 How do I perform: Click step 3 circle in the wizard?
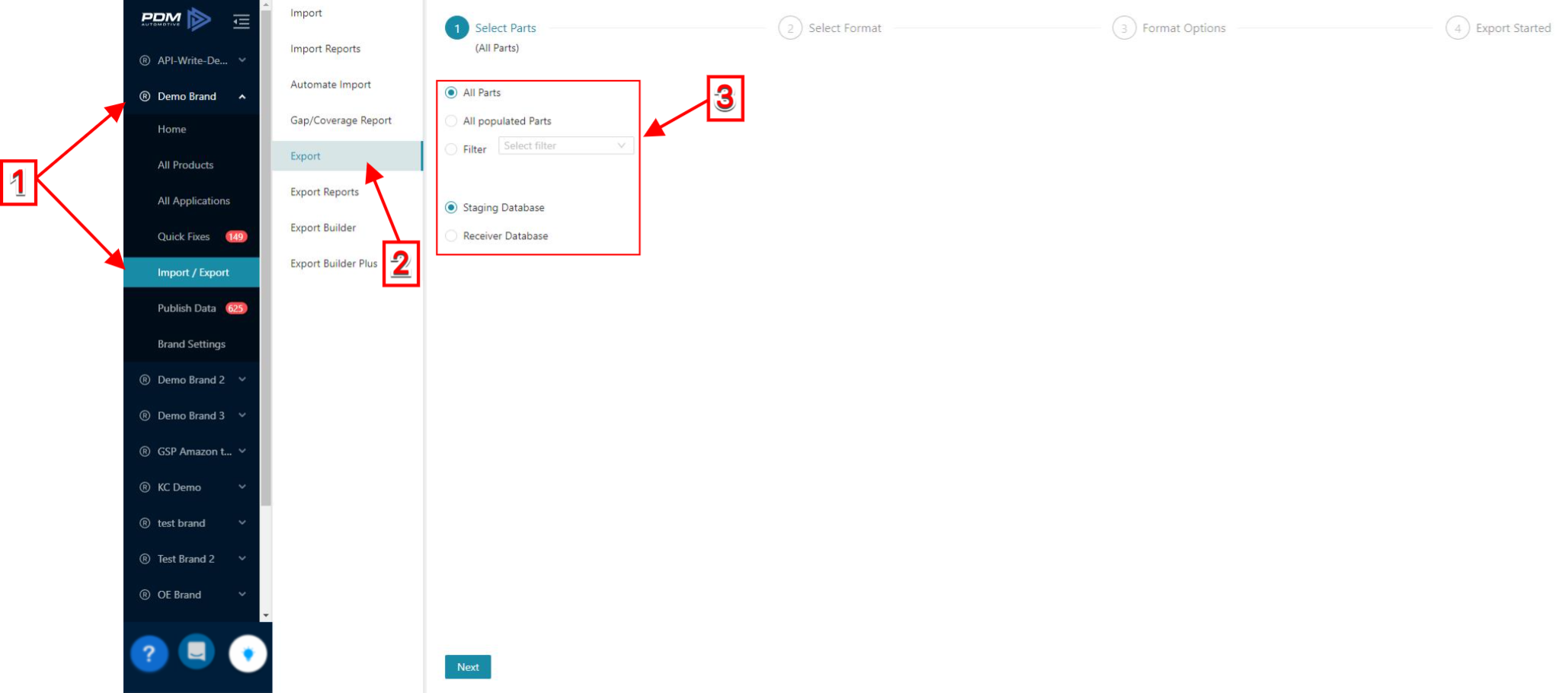pyautogui.click(x=1124, y=28)
